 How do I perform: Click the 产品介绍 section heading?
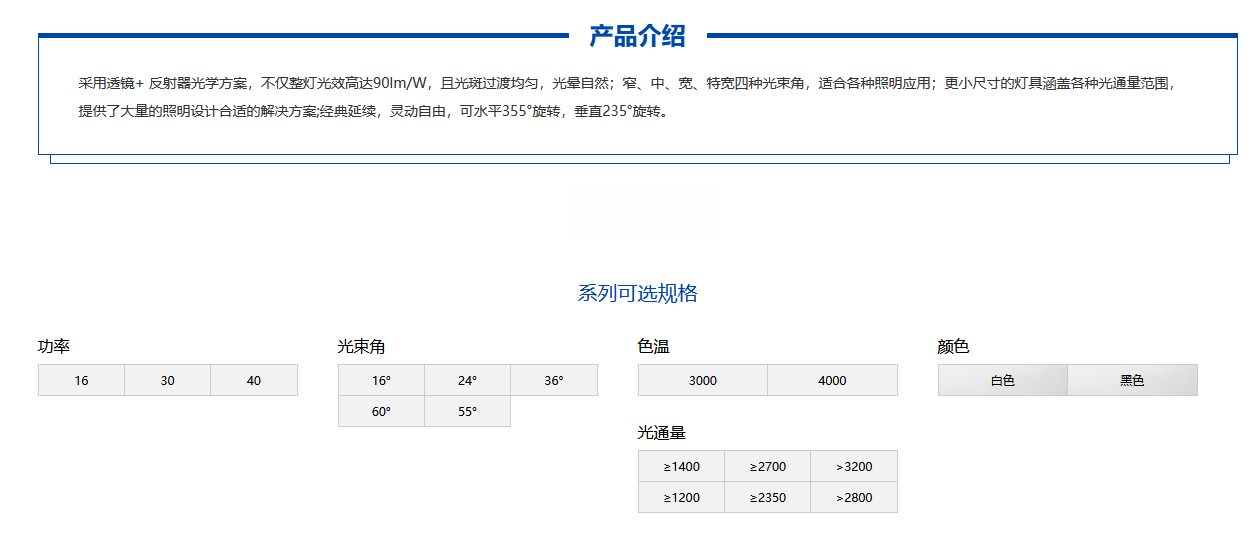click(x=637, y=37)
